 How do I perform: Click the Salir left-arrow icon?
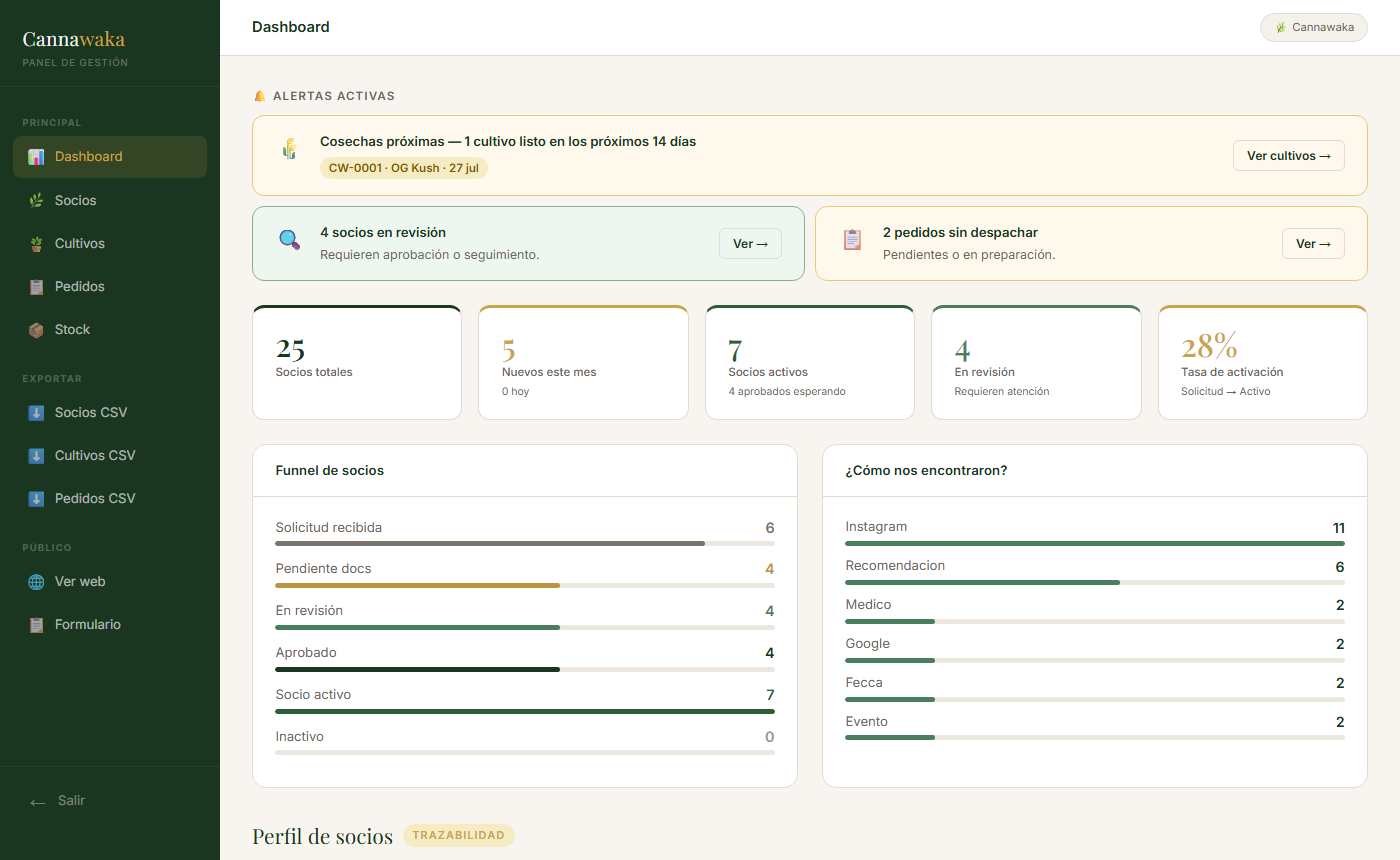[38, 802]
